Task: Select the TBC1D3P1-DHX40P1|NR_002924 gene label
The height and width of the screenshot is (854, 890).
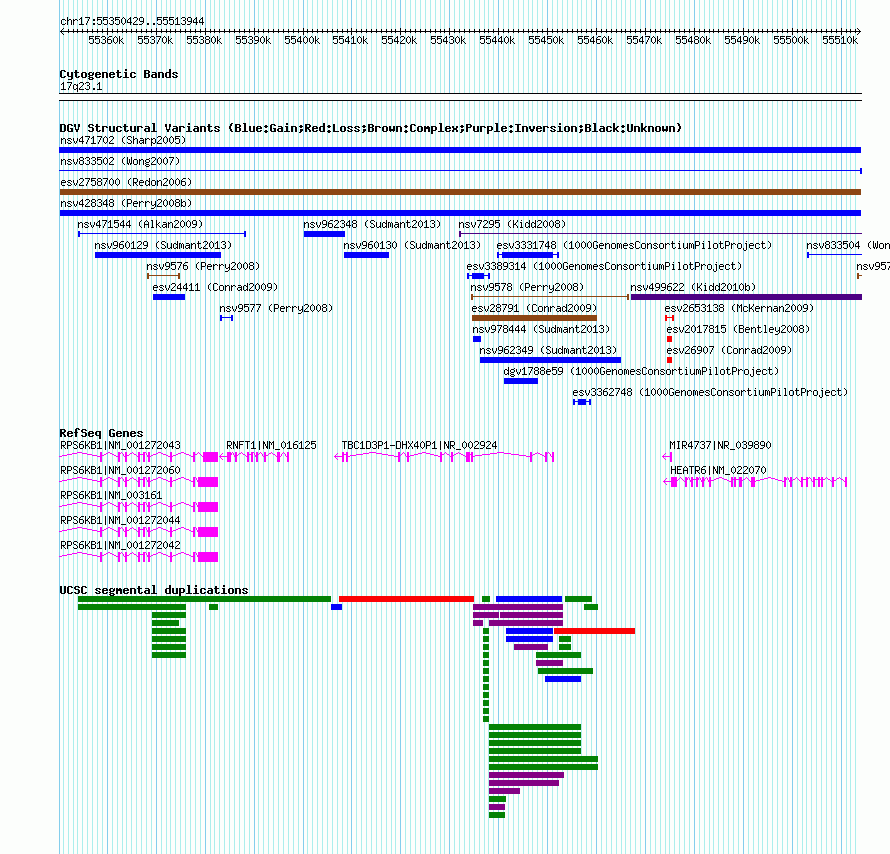Action: [419, 445]
